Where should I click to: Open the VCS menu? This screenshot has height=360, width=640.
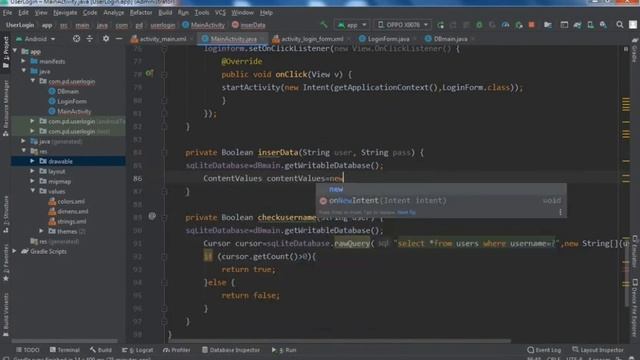[x=220, y=13]
